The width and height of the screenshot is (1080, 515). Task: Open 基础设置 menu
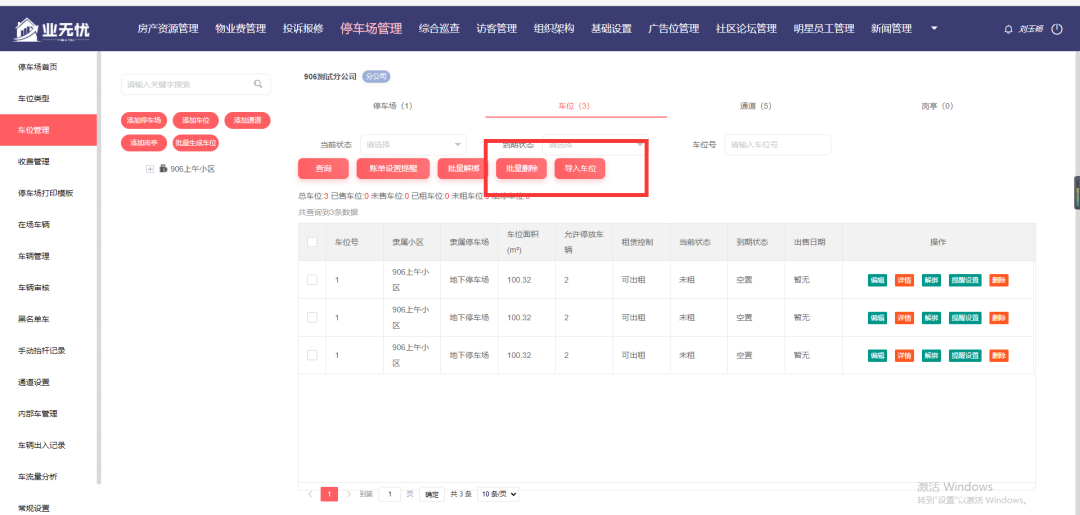click(x=611, y=29)
